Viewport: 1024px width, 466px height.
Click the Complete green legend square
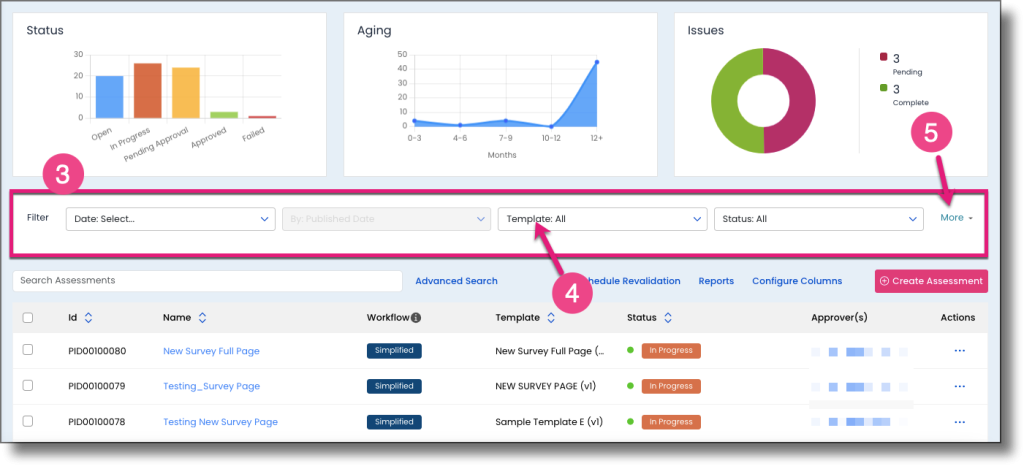pyautogui.click(x=884, y=88)
